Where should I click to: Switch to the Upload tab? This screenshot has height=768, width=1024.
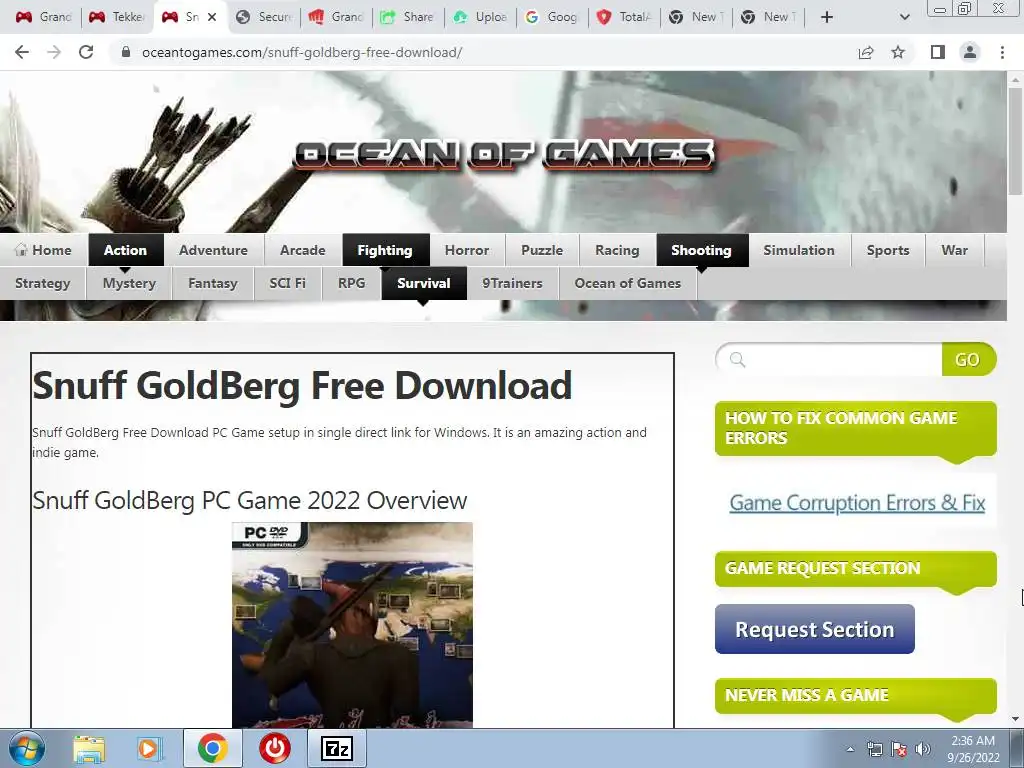[x=480, y=18]
